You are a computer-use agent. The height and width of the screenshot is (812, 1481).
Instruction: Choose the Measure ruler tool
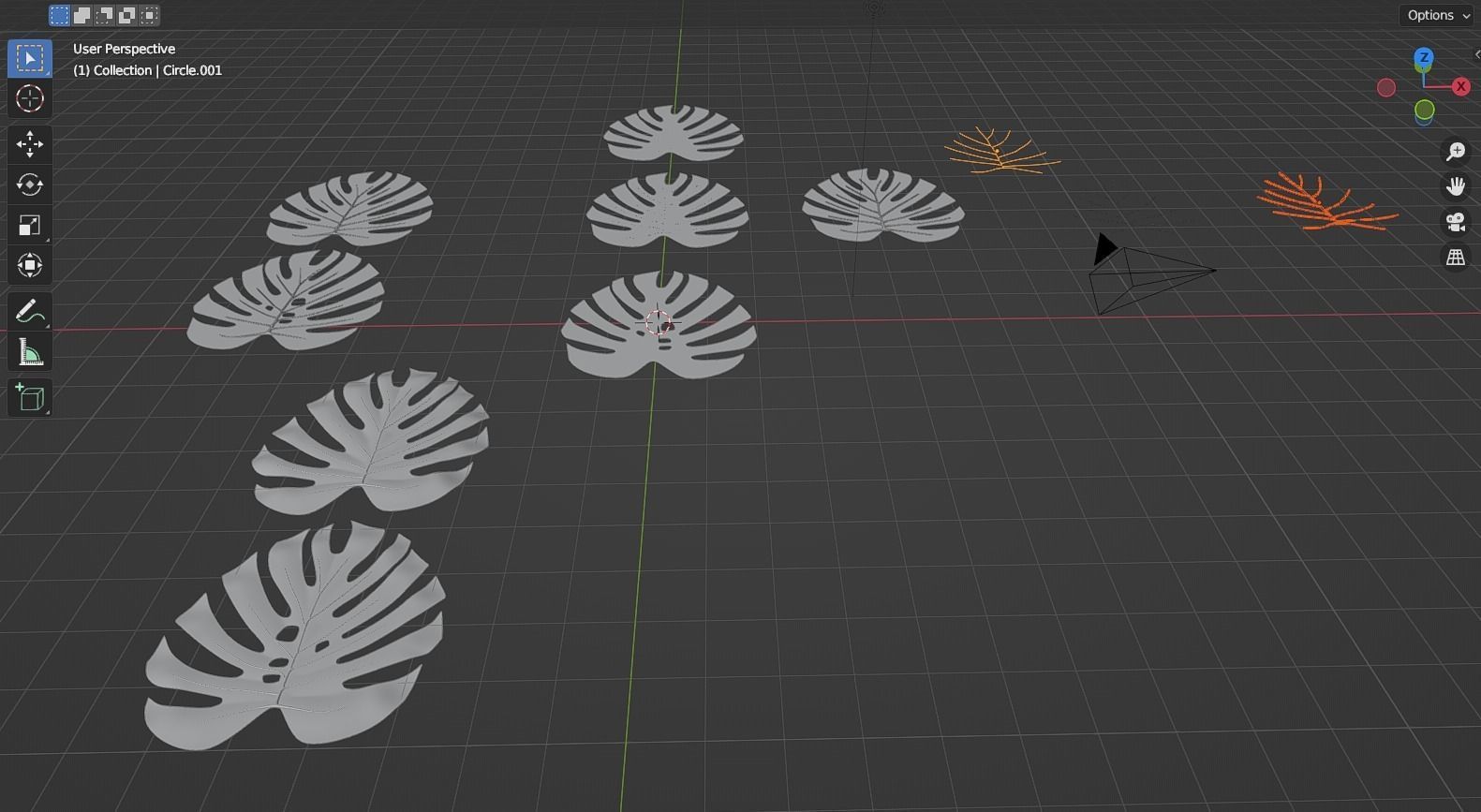tap(29, 352)
